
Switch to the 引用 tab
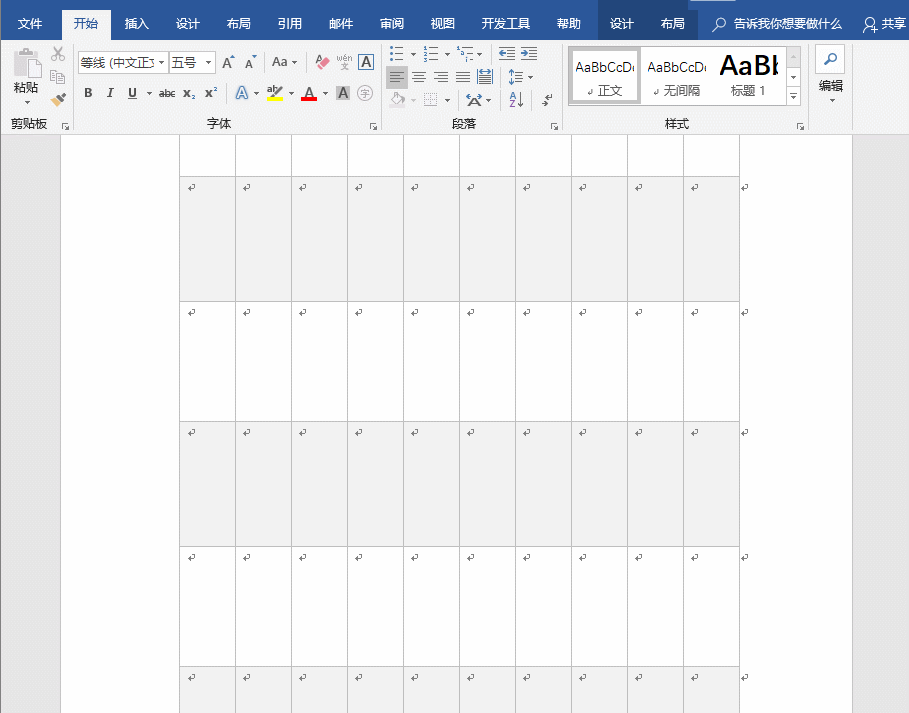click(289, 24)
